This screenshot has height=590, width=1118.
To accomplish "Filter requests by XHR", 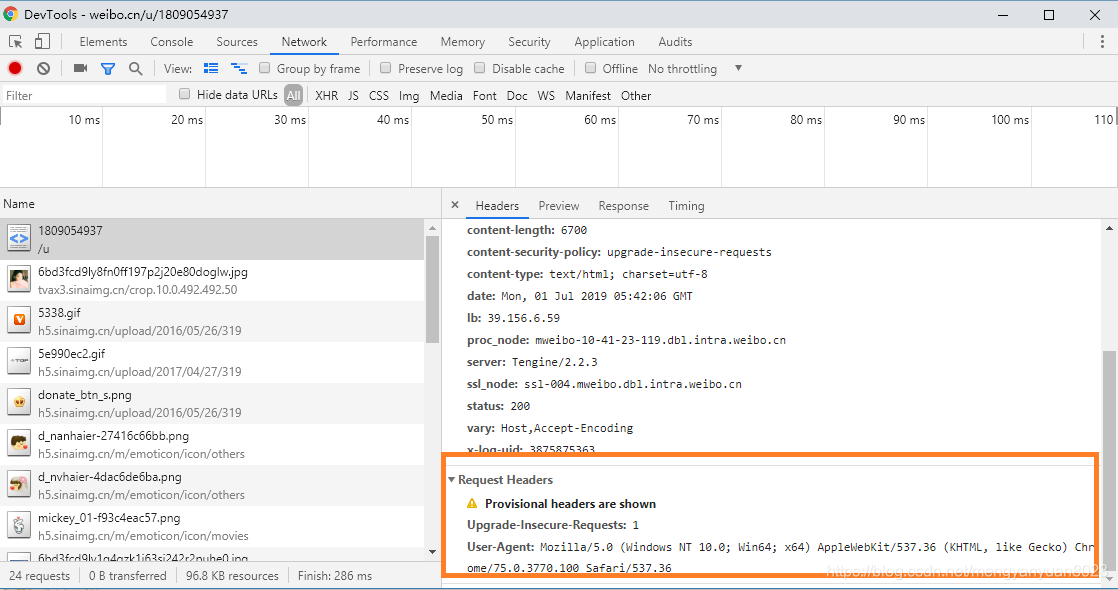I will pyautogui.click(x=327, y=95).
